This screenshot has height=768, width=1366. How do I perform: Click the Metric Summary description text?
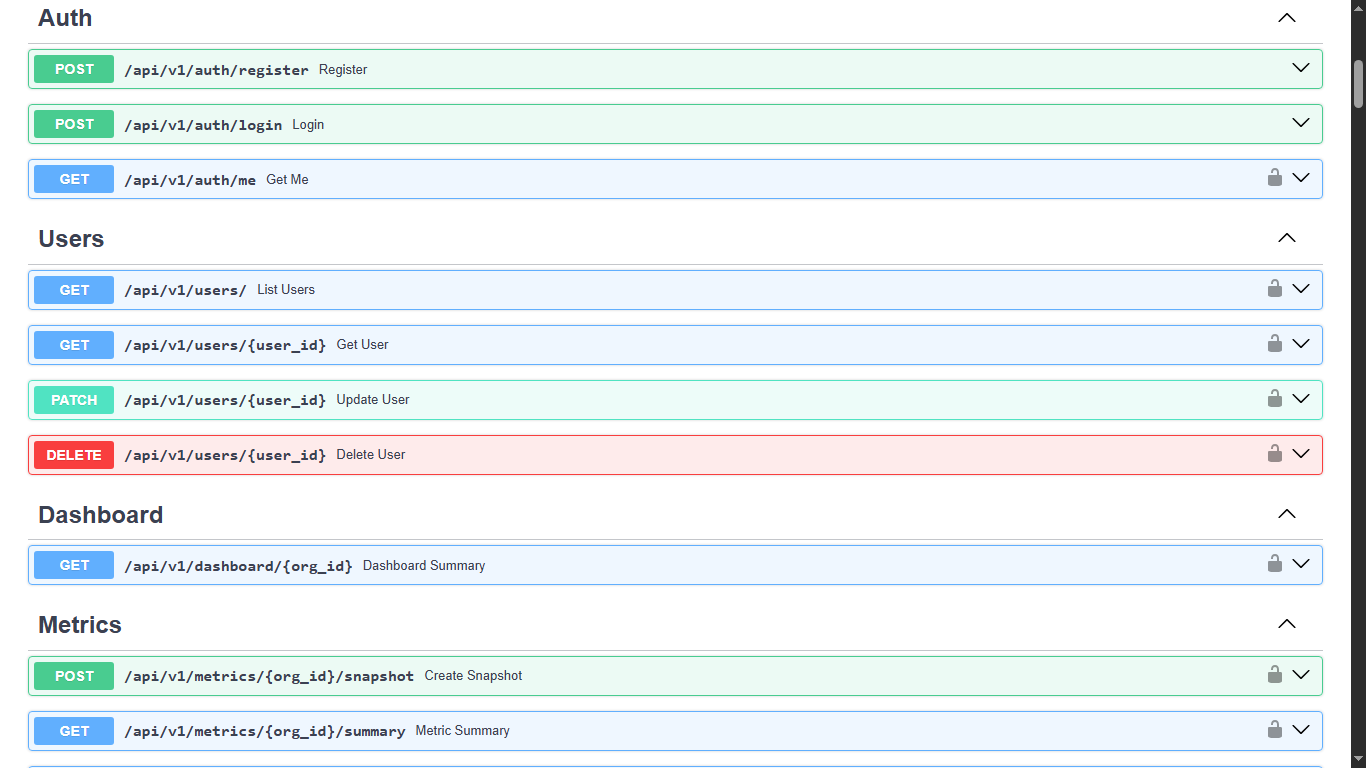462,731
